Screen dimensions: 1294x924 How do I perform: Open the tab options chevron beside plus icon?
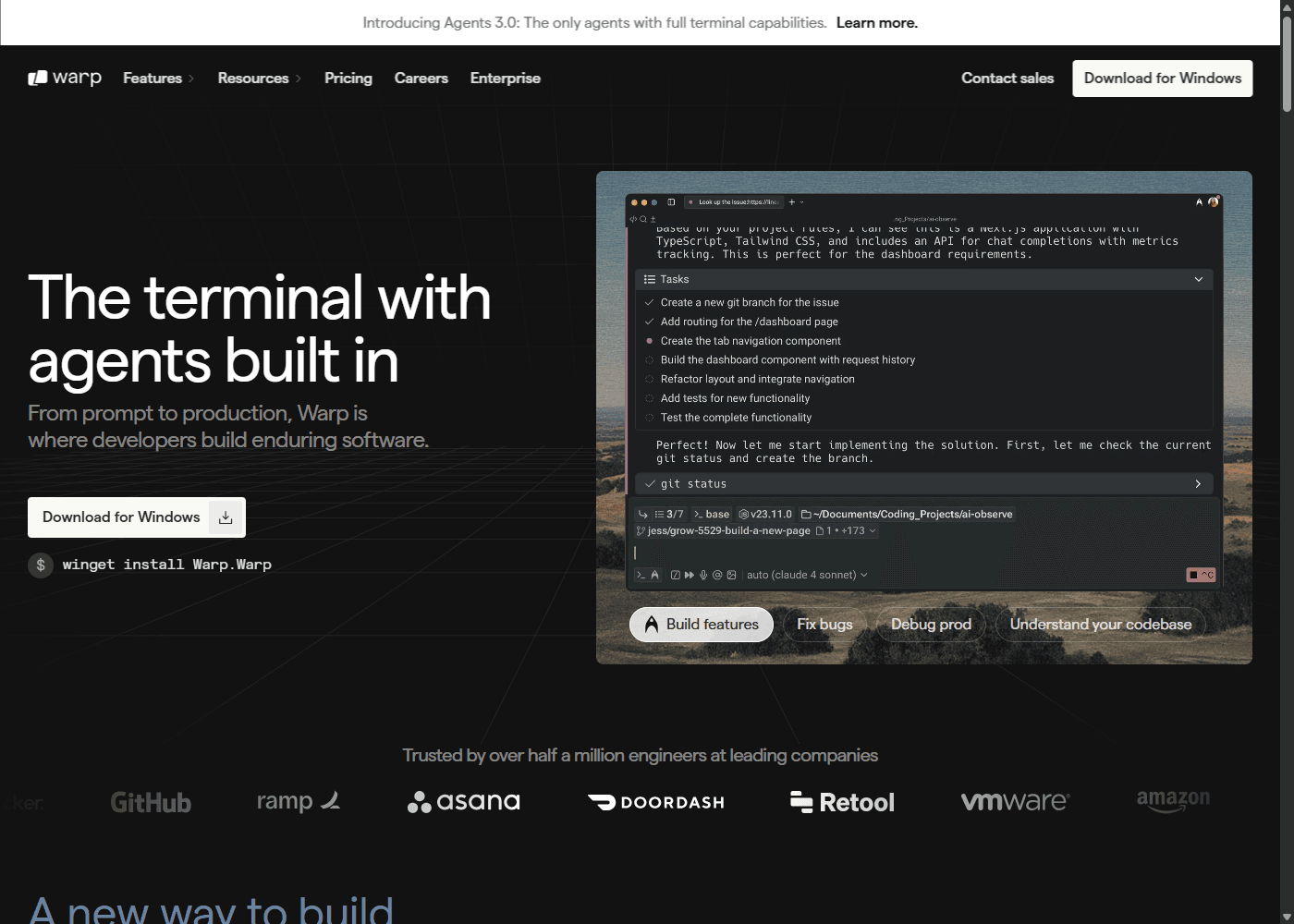pos(802,201)
